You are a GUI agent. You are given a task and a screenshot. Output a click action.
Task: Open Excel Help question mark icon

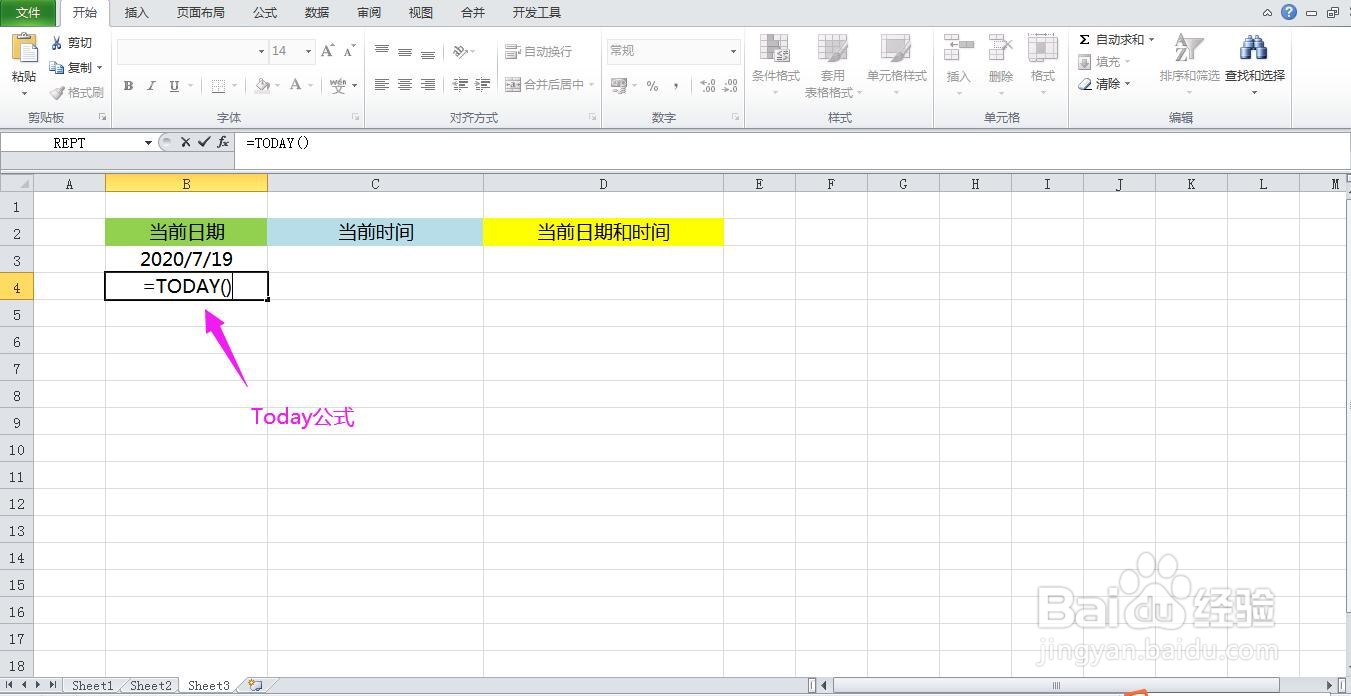coord(1289,13)
